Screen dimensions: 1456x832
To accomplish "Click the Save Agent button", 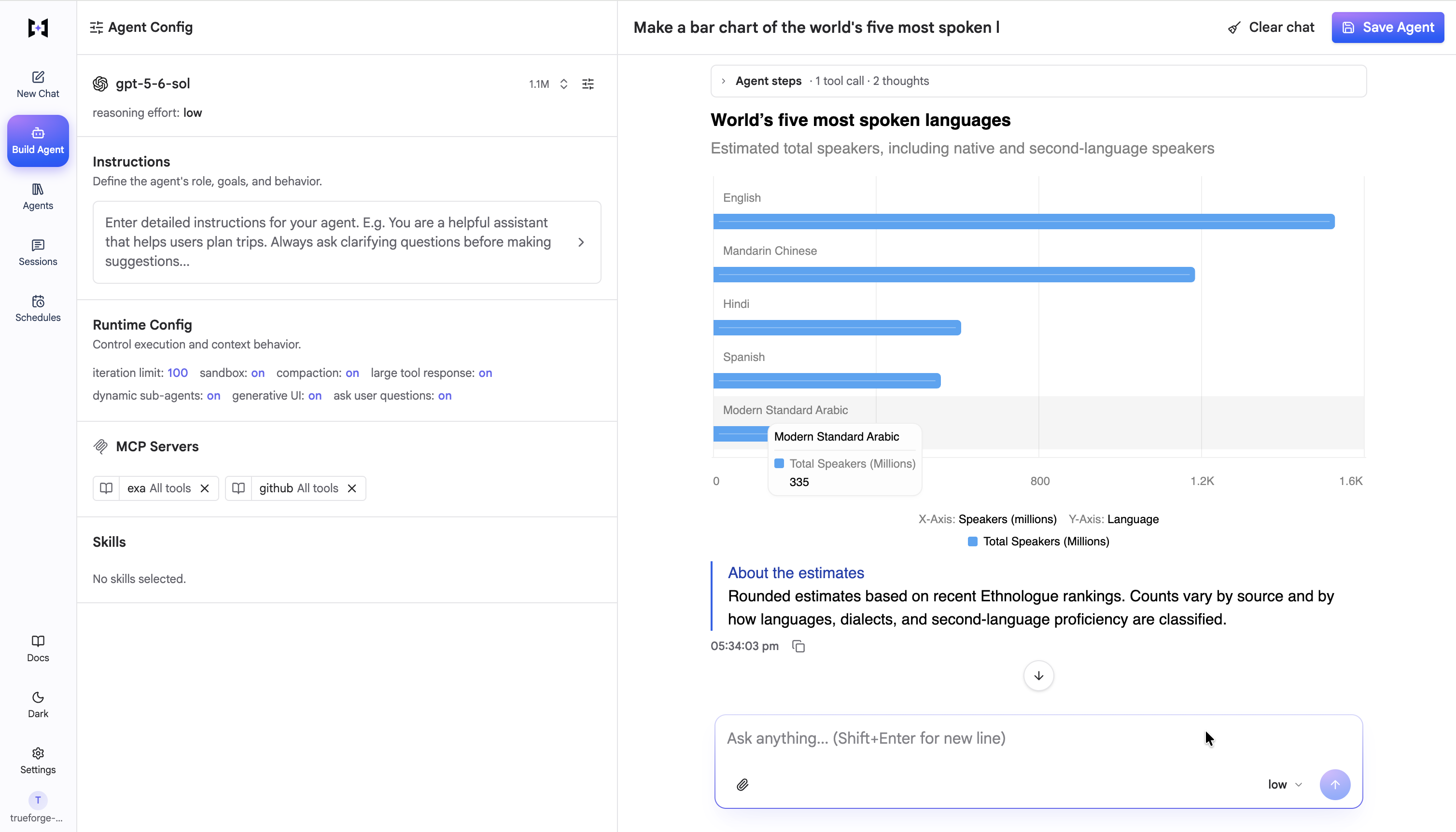I will point(1387,27).
